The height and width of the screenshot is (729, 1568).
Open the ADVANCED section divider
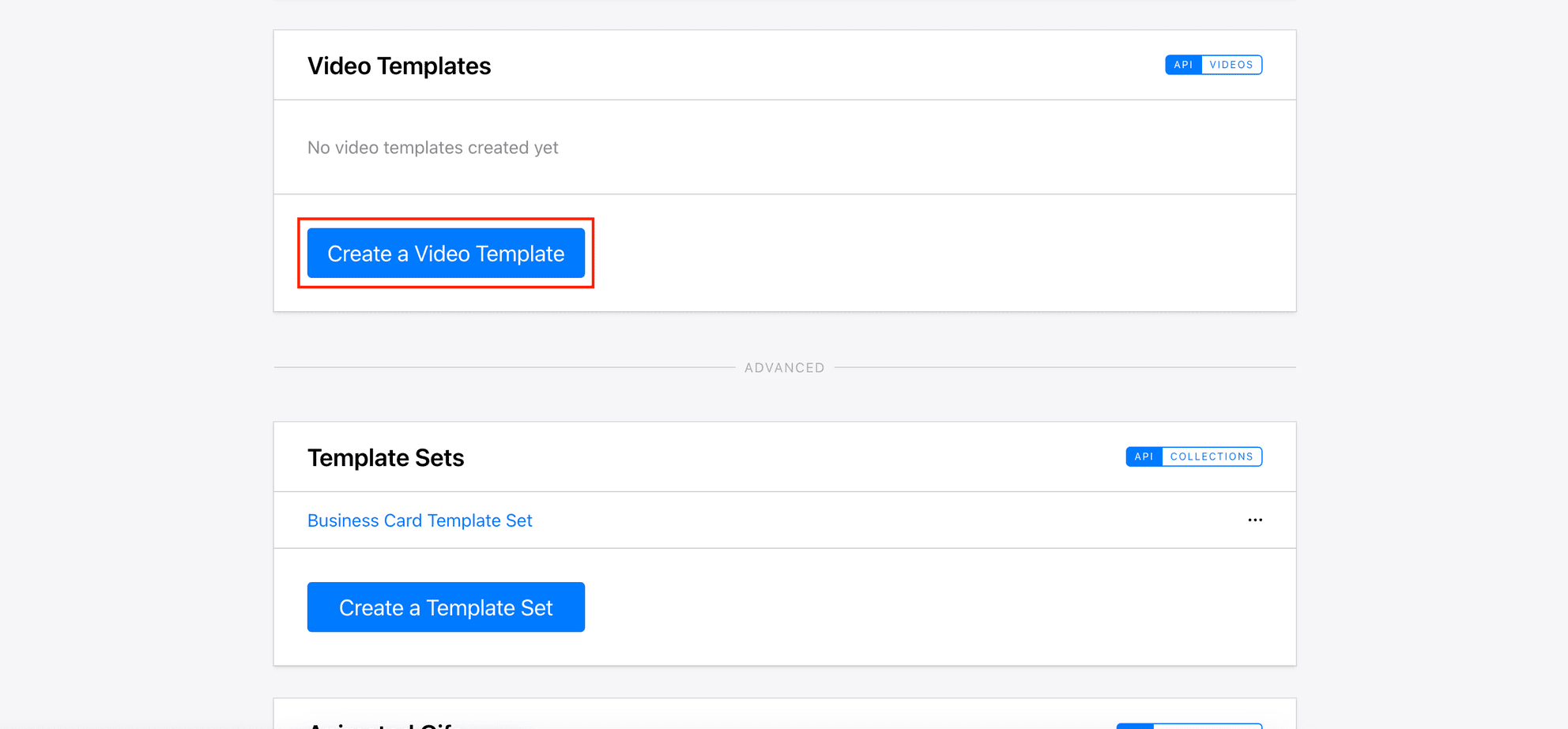pyautogui.click(x=783, y=366)
